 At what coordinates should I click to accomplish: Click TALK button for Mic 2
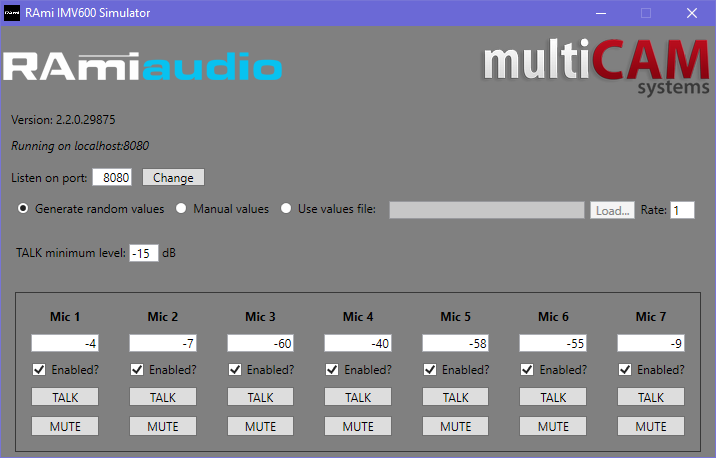point(163,397)
